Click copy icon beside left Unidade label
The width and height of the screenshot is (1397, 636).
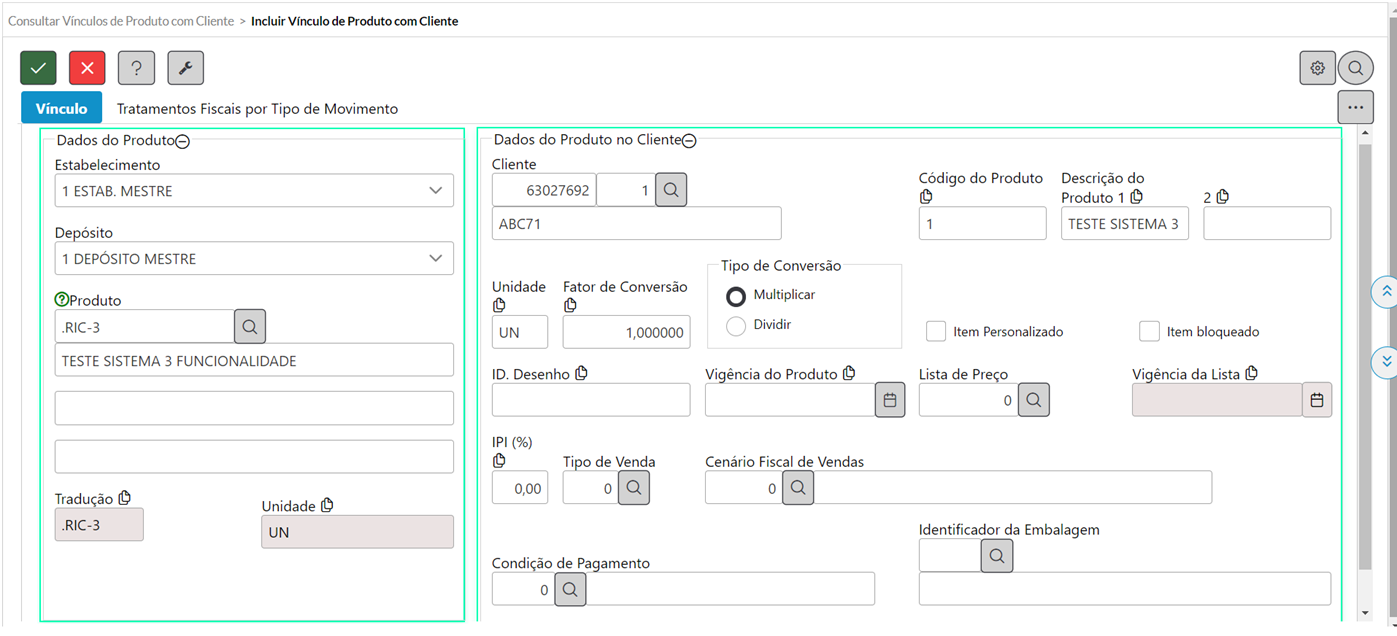click(327, 505)
